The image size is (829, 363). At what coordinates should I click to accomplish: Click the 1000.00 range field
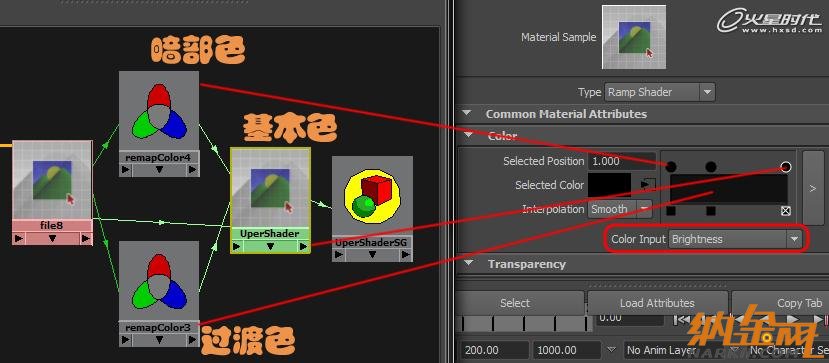pos(567,350)
